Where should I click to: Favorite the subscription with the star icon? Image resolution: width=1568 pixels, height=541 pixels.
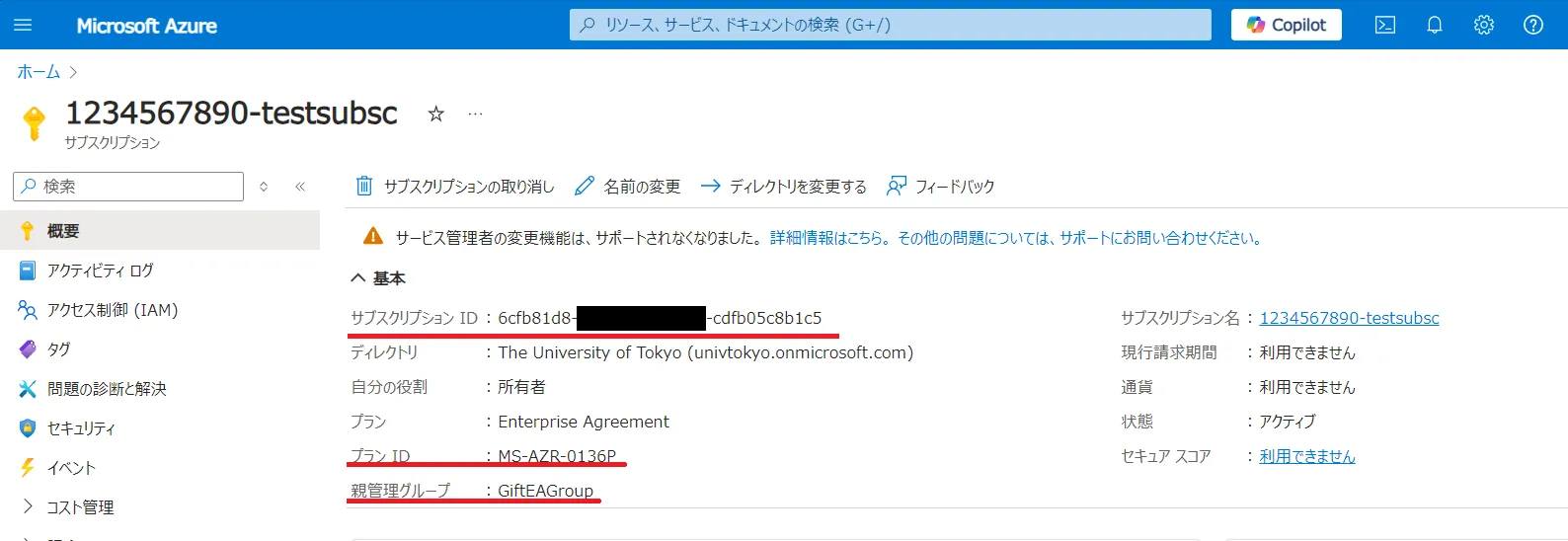435,114
